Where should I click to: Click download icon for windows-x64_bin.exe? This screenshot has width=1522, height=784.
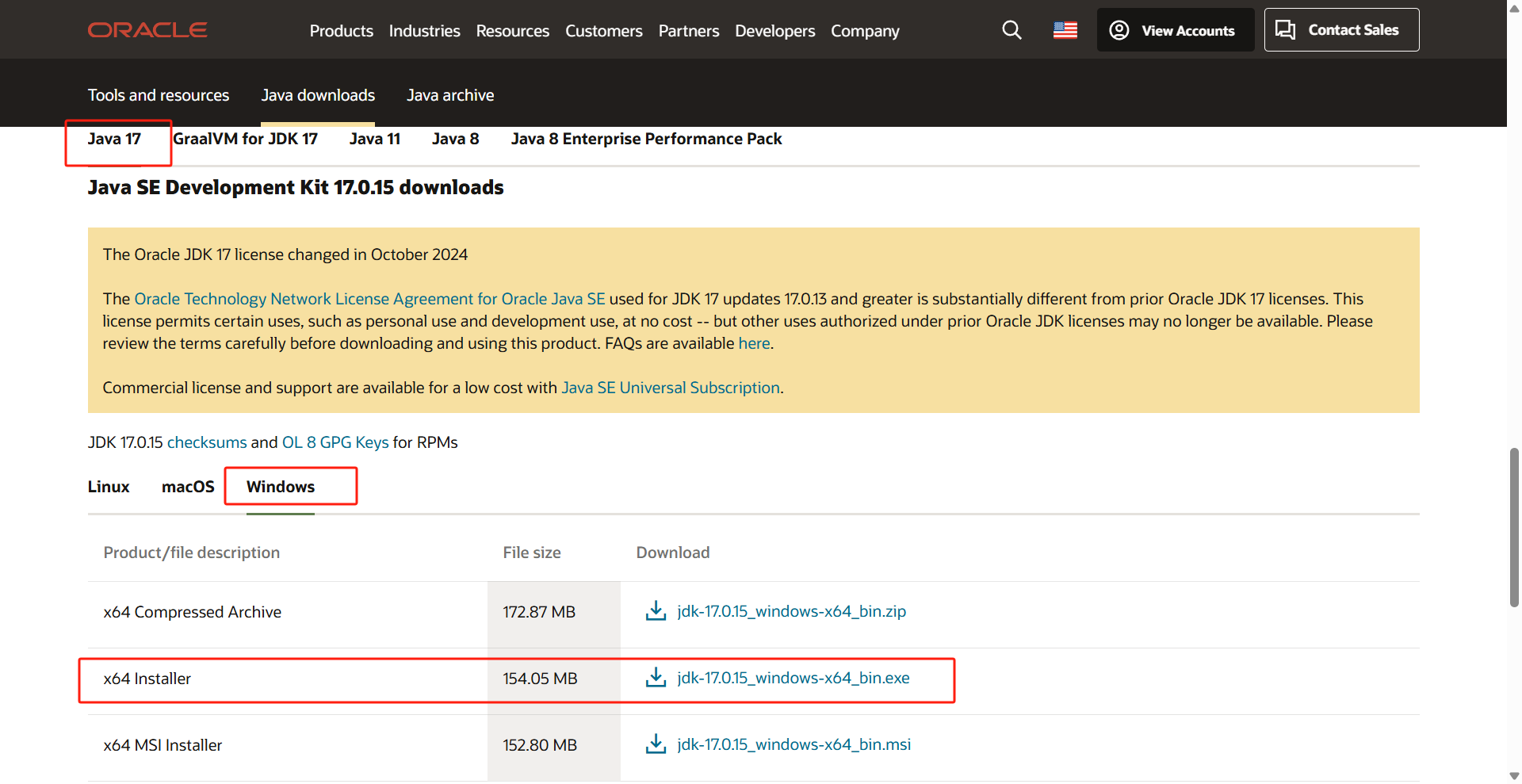656,678
